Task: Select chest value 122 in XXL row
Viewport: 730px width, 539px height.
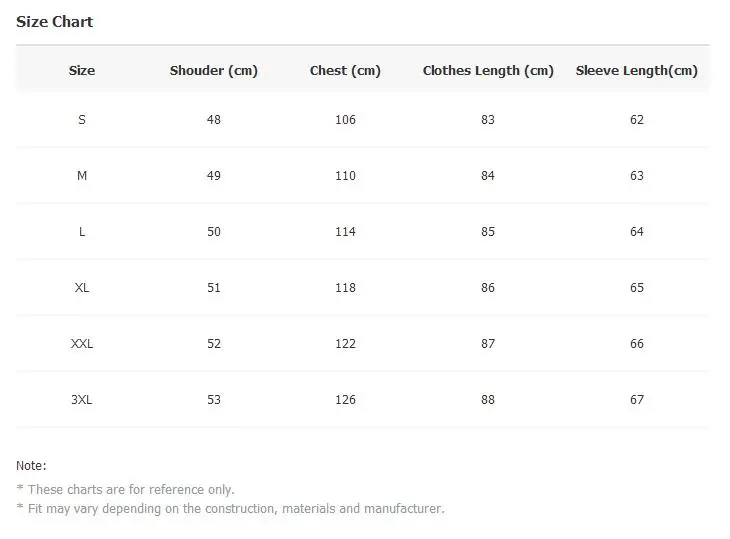Action: click(345, 344)
